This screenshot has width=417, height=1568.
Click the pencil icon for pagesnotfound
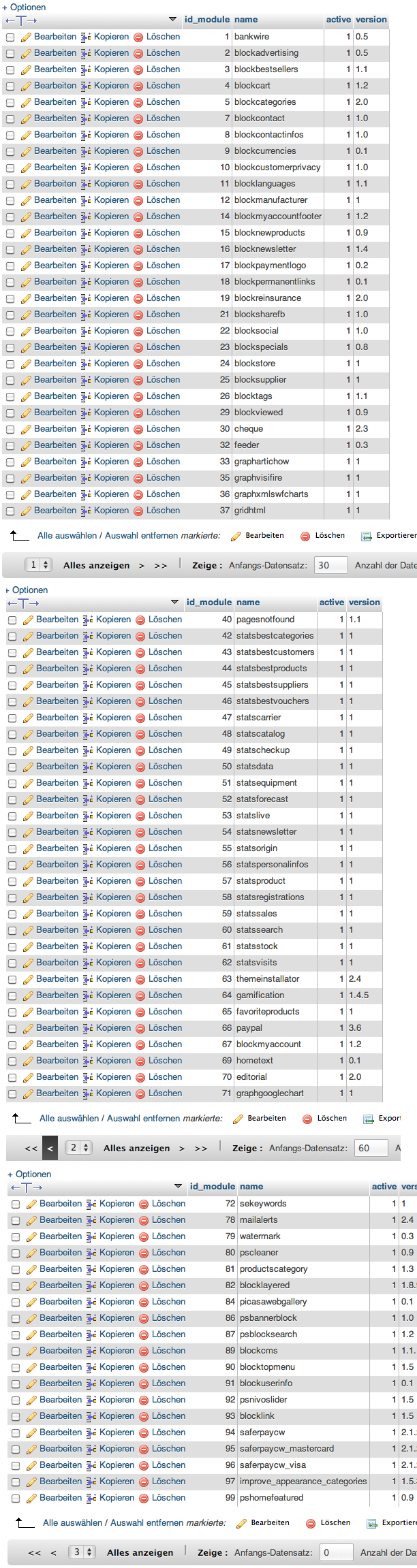[x=28, y=620]
